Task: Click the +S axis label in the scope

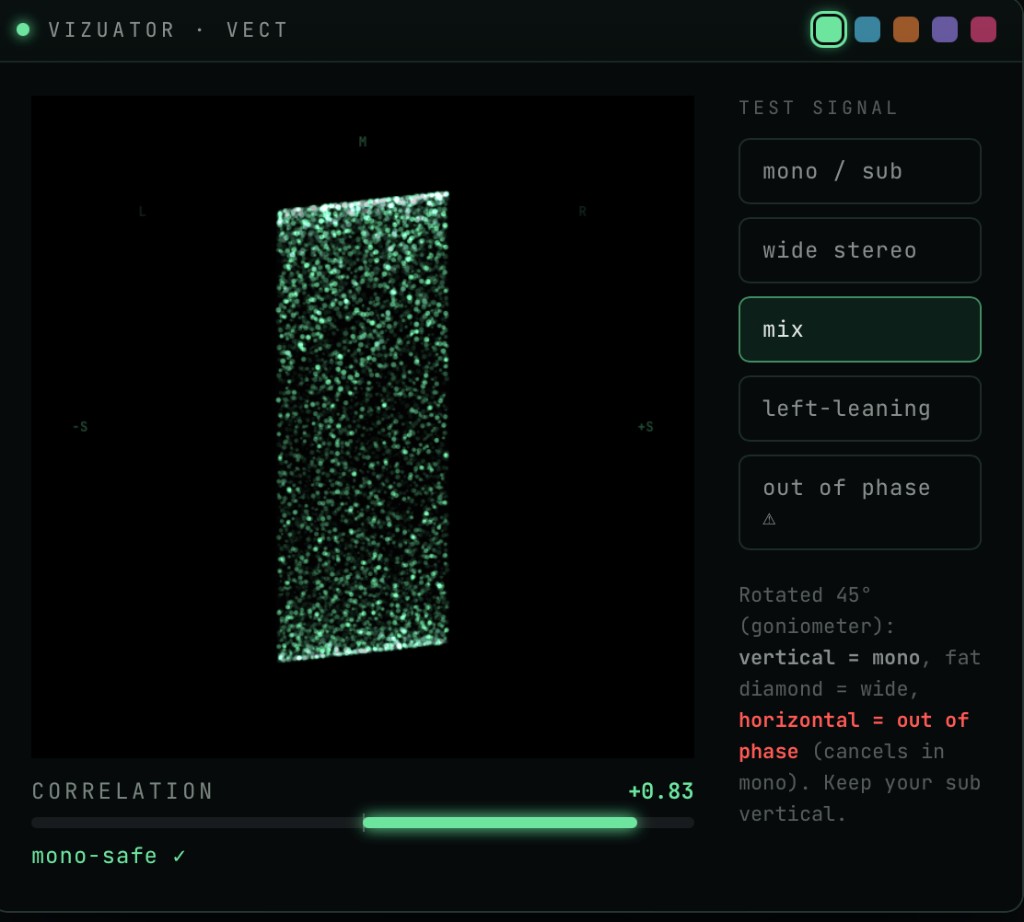Action: pos(645,427)
